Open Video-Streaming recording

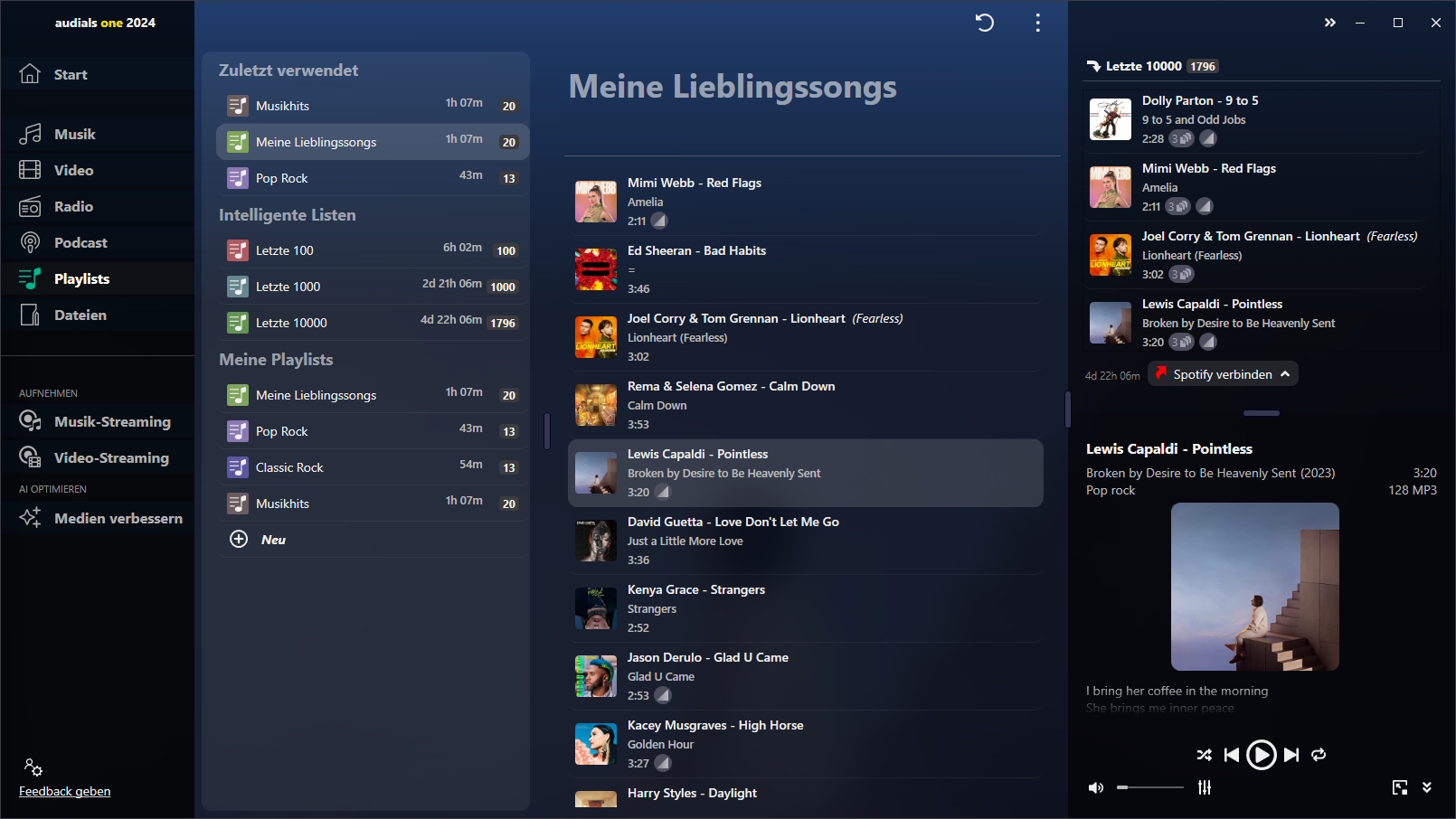97,457
